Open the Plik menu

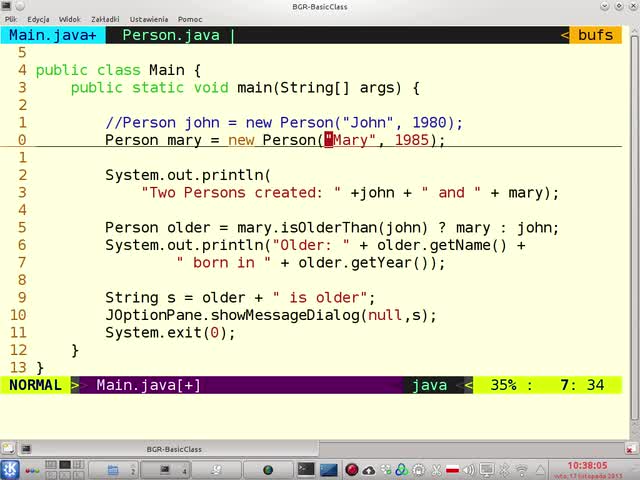[11, 19]
